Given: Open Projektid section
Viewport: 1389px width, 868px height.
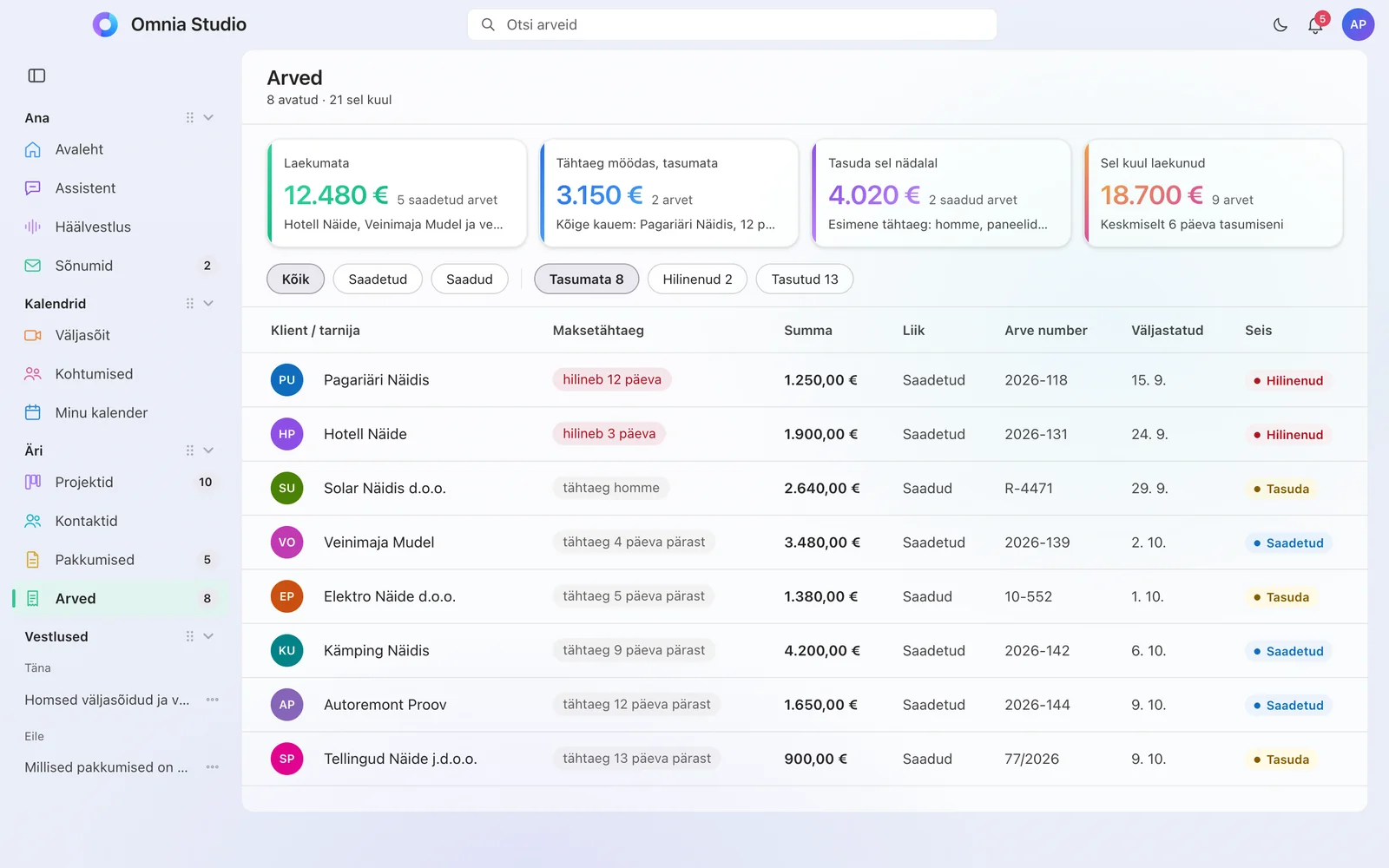Looking at the screenshot, I should click(x=122, y=482).
